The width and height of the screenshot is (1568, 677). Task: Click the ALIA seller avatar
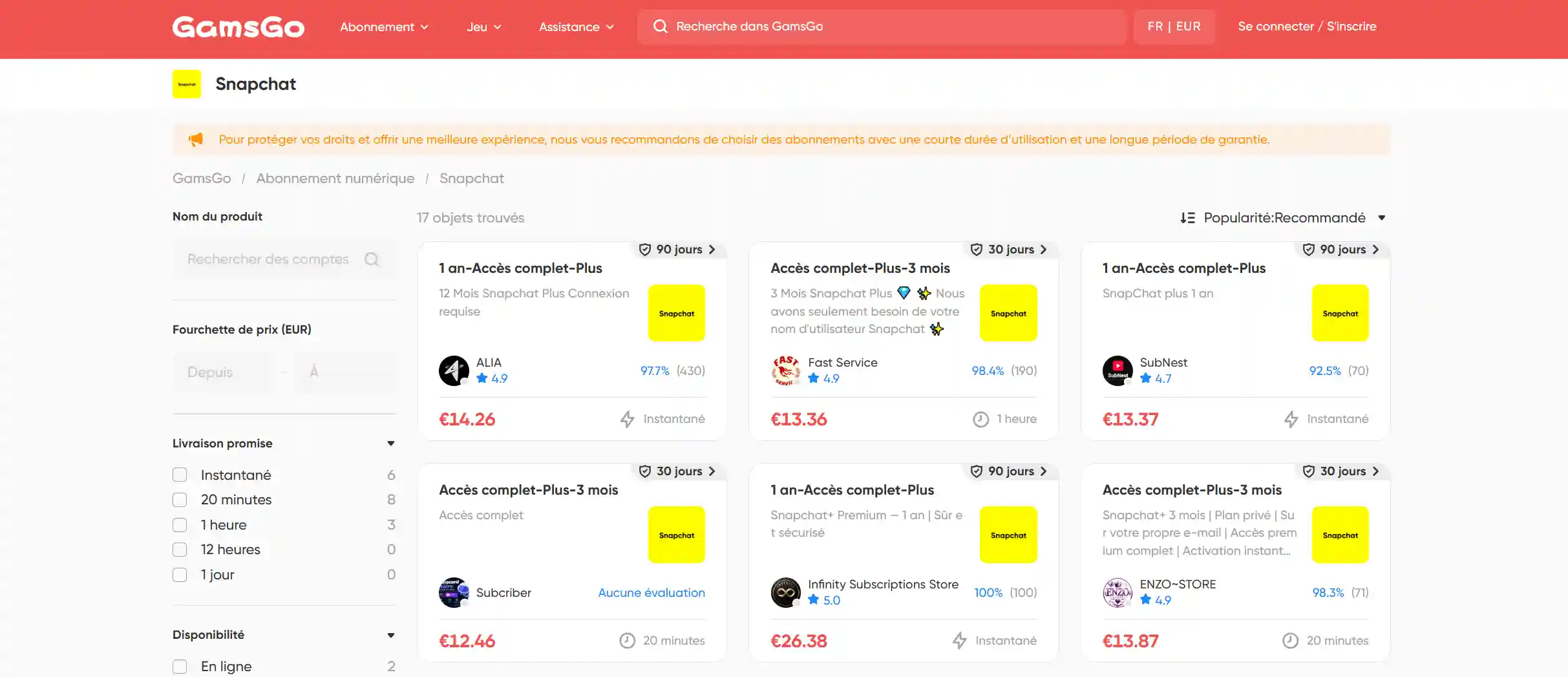pos(454,371)
